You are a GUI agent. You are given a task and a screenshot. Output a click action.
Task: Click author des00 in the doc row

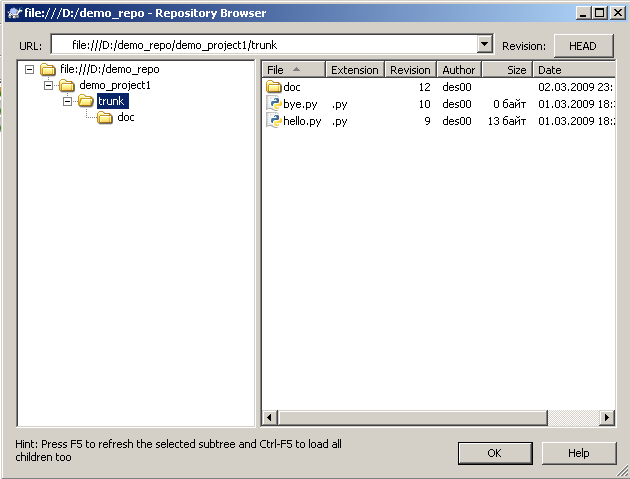tap(457, 87)
